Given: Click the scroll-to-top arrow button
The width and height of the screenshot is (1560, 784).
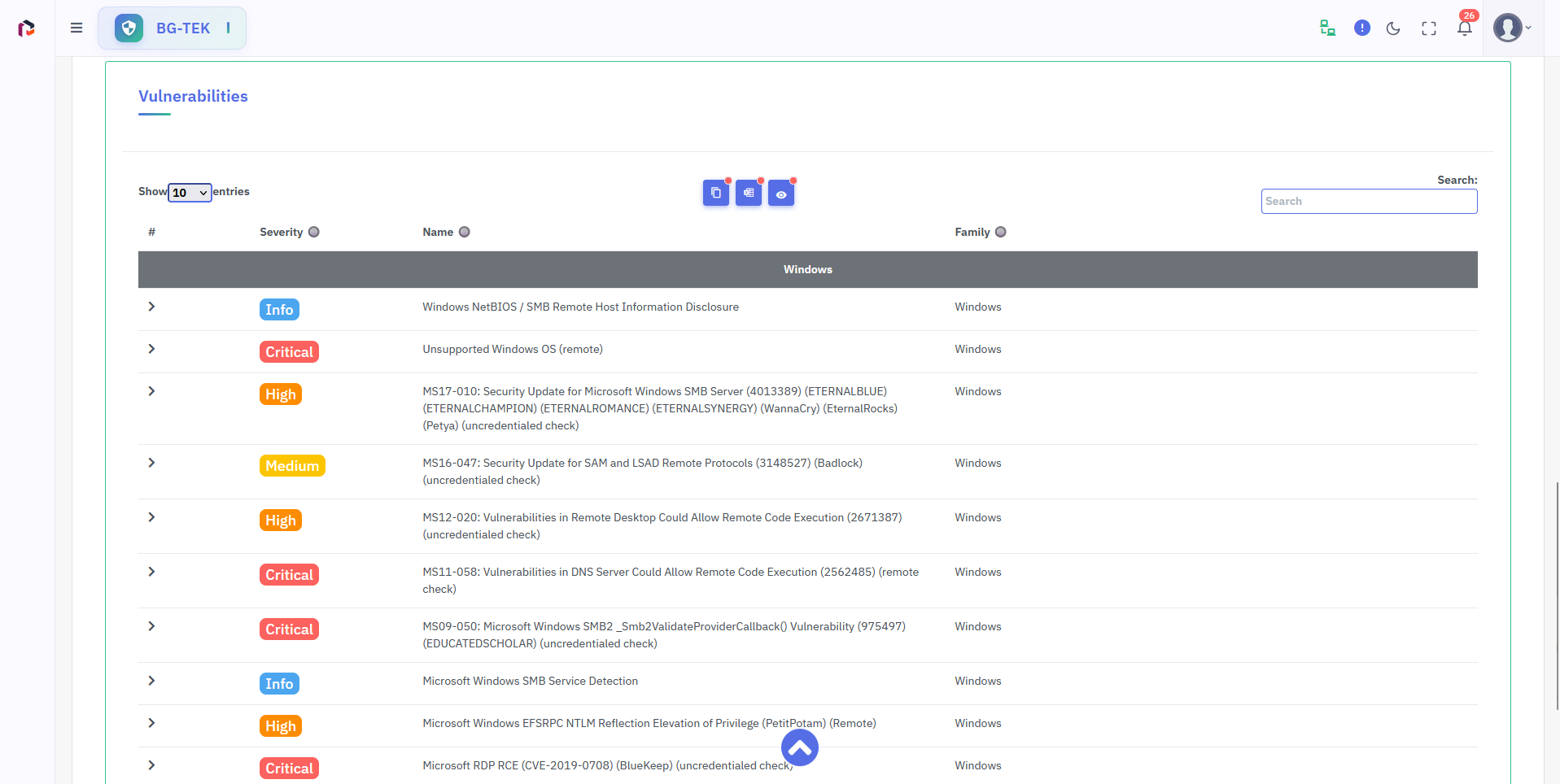Looking at the screenshot, I should coord(799,747).
